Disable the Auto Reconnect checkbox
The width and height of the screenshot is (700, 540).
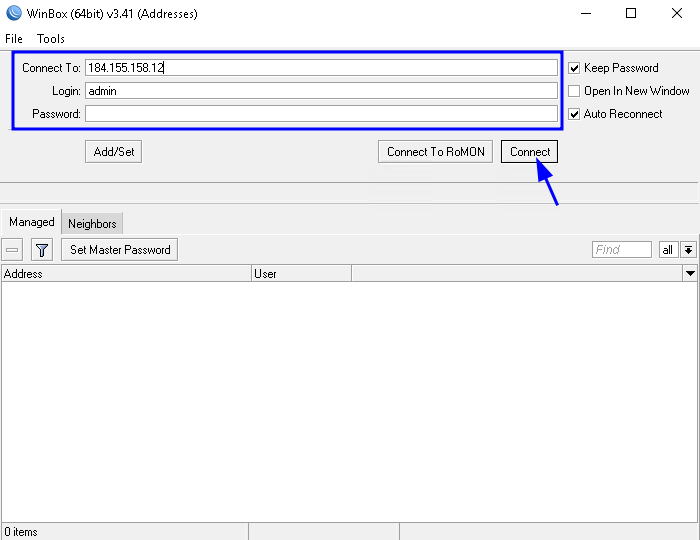click(x=574, y=114)
